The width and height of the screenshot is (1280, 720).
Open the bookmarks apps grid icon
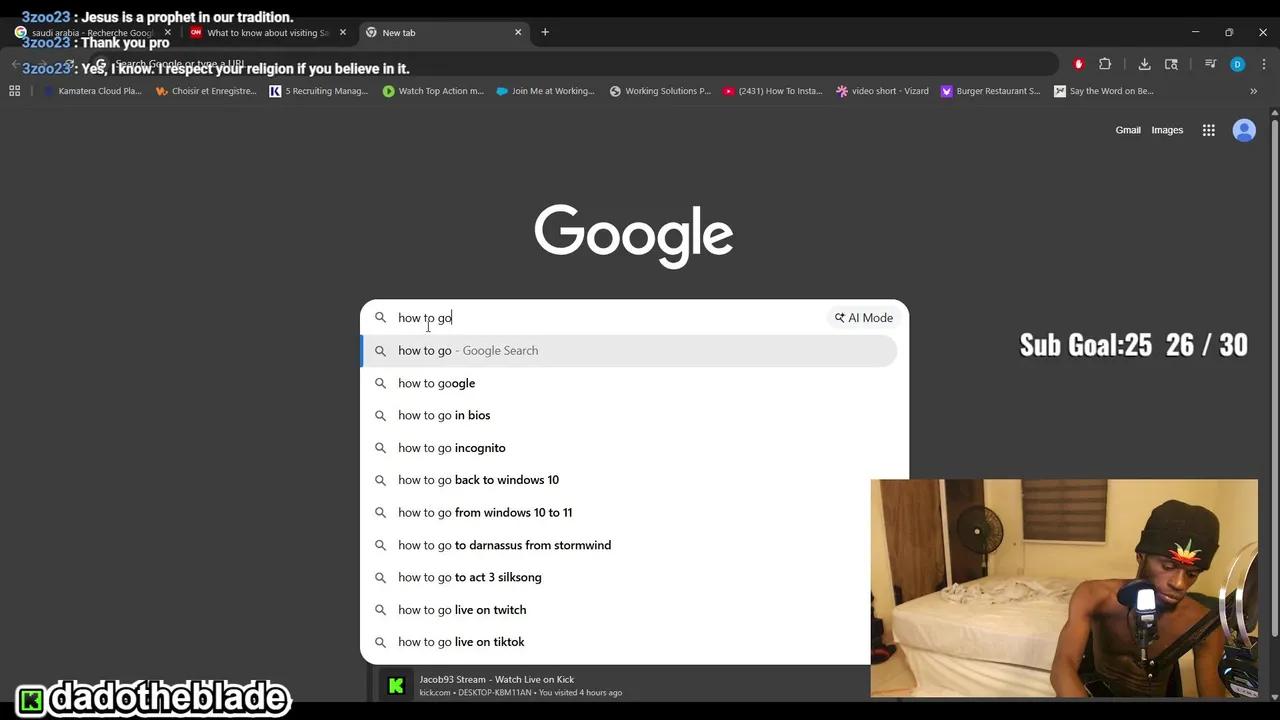click(14, 91)
